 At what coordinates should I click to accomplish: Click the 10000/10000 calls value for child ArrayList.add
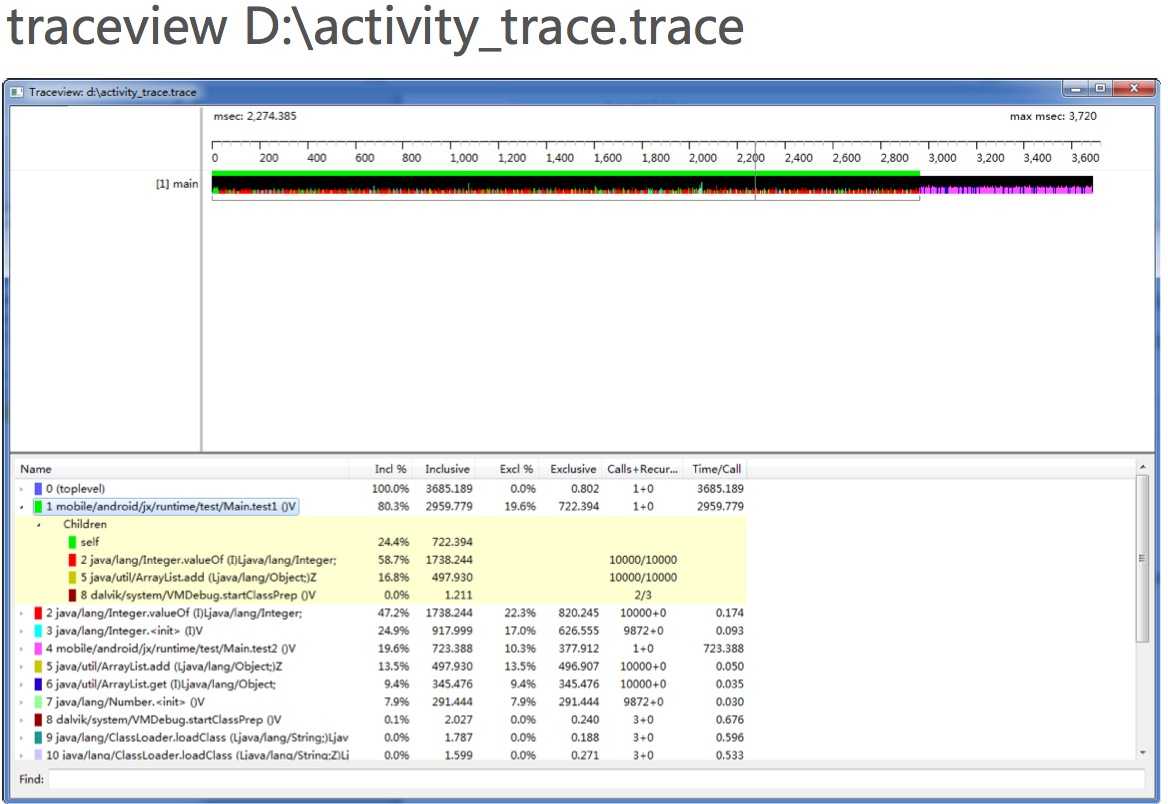[643, 577]
